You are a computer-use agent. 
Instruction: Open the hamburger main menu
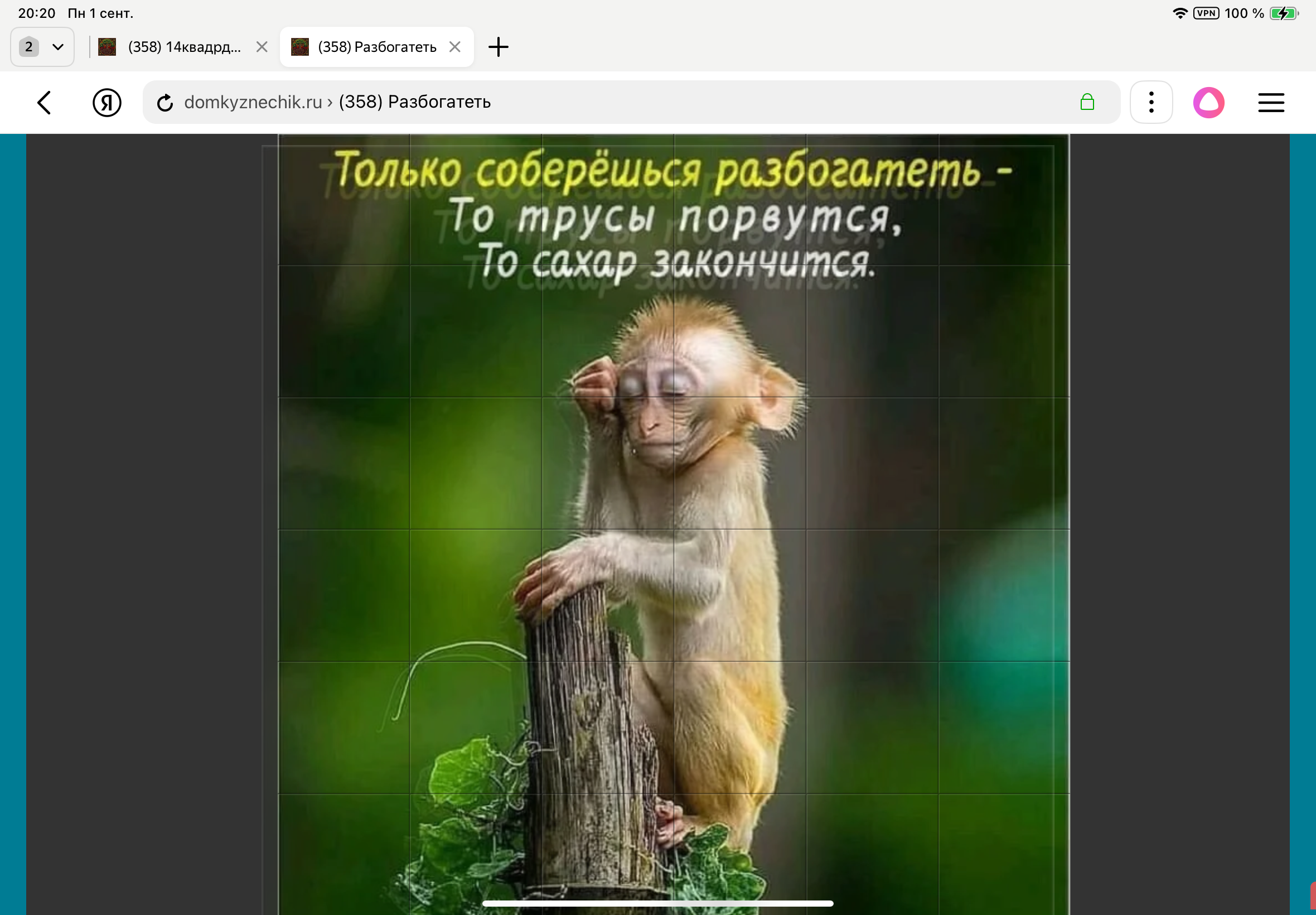[1271, 103]
